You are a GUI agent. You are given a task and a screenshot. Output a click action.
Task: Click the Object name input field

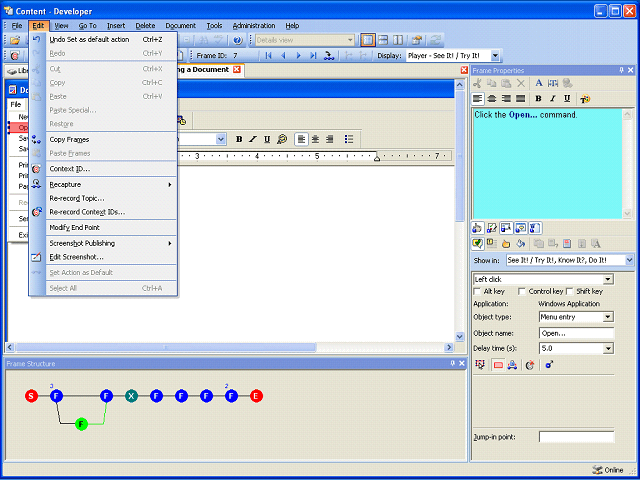(576, 333)
